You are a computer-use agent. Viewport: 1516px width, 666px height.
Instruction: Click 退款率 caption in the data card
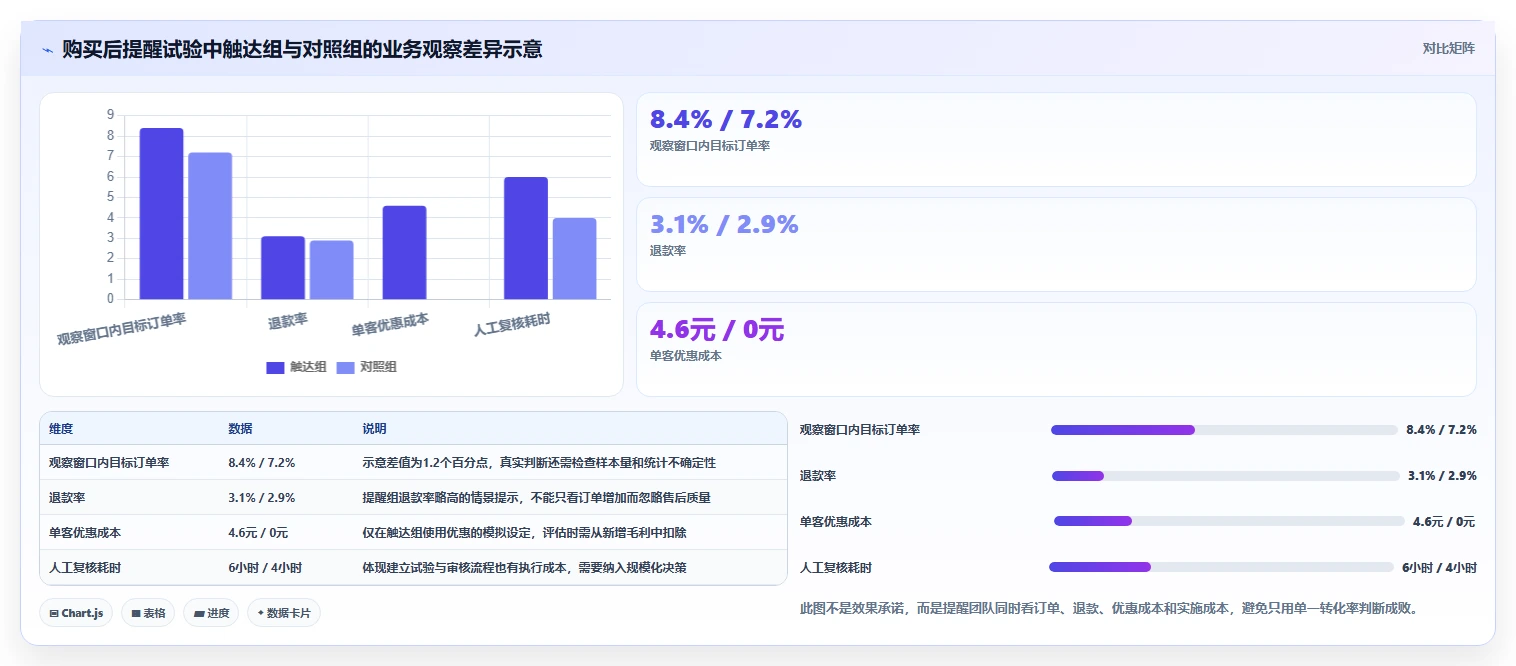pyautogui.click(x=668, y=251)
